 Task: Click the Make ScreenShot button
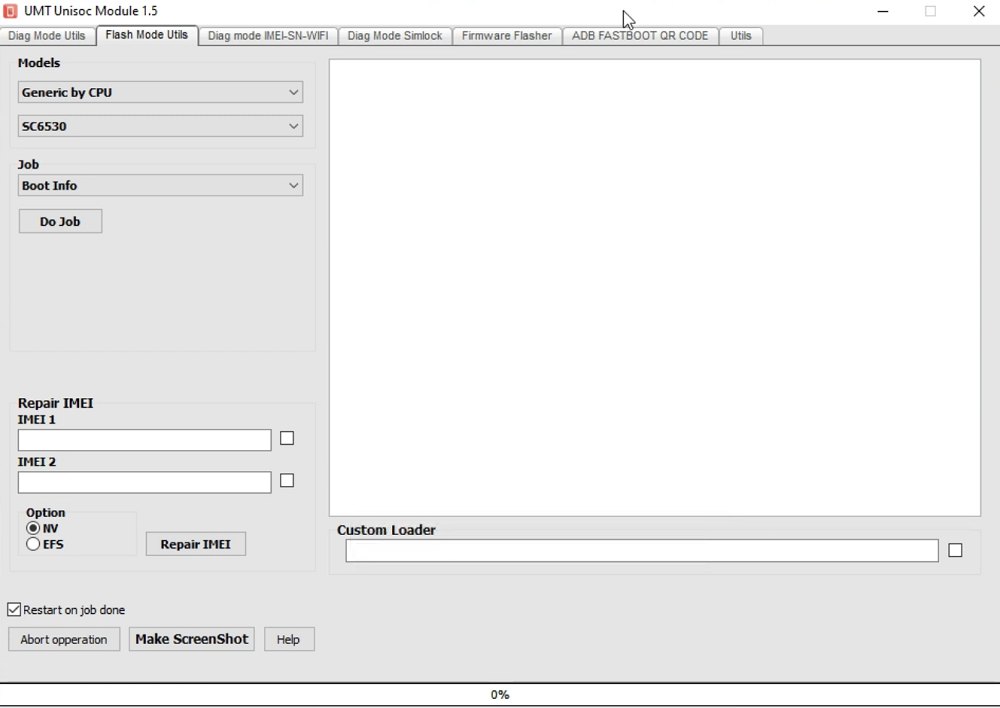(x=192, y=639)
